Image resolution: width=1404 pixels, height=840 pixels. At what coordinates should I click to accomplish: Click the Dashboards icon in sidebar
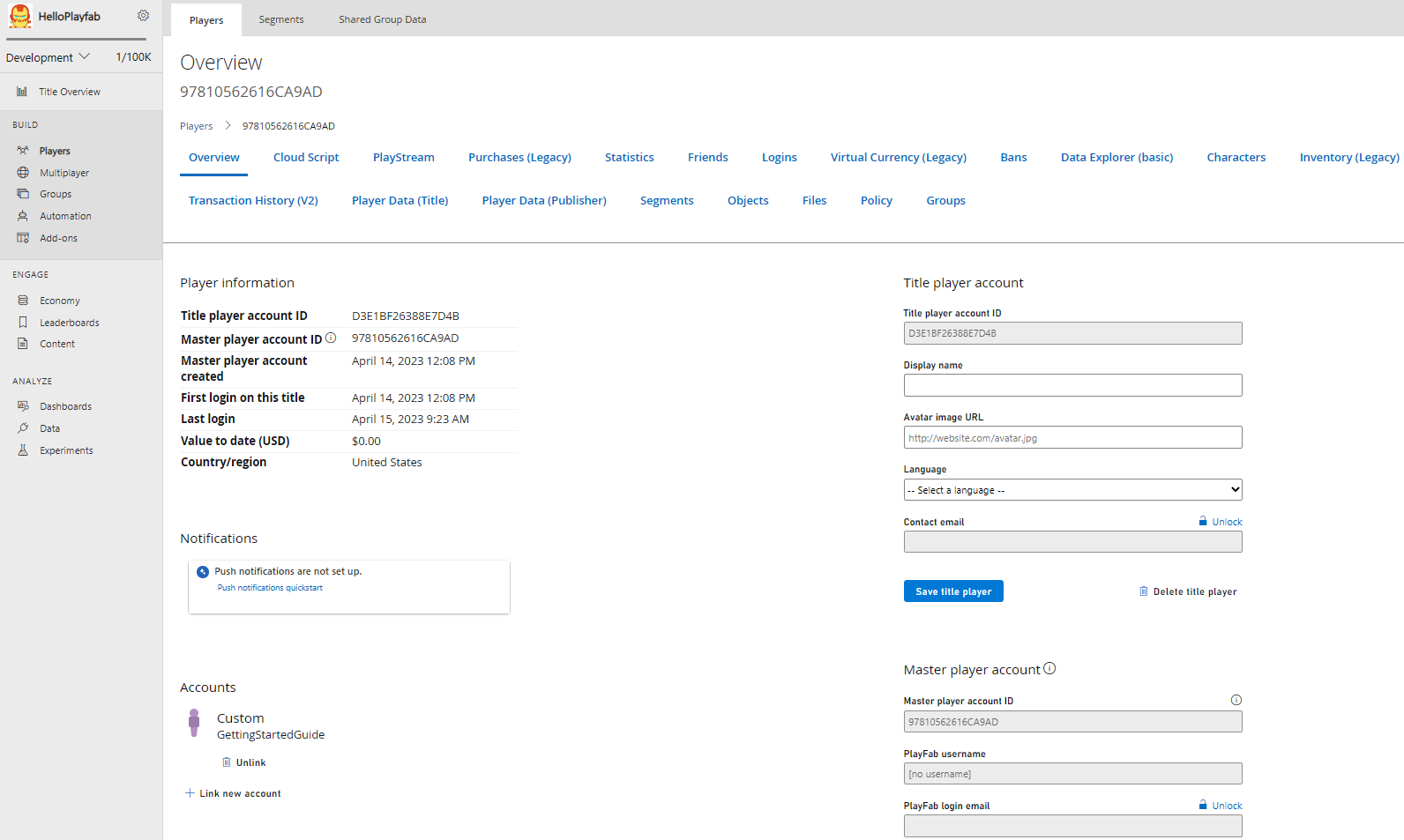[23, 406]
